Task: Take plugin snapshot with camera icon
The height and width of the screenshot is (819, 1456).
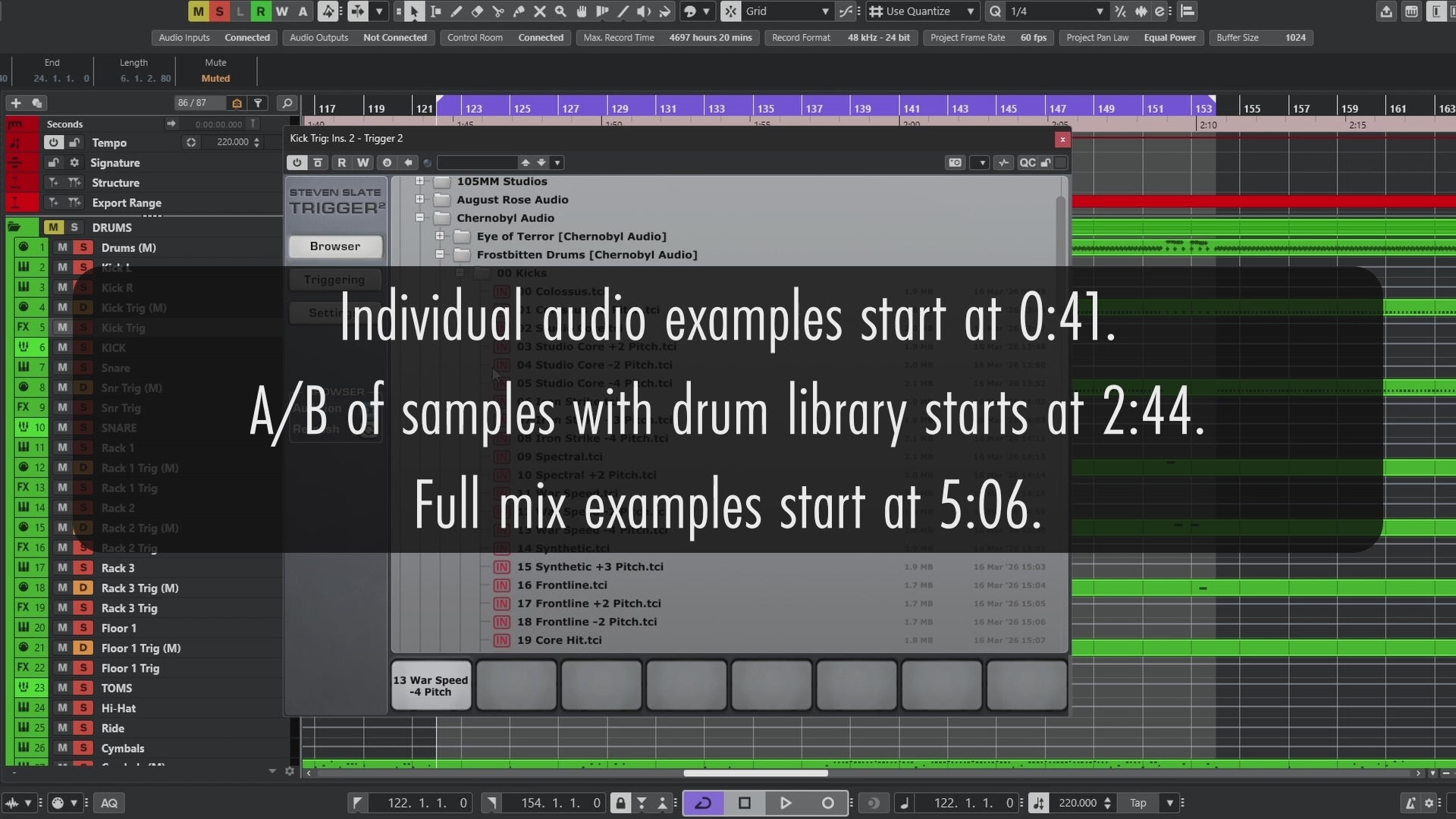Action: pyautogui.click(x=955, y=162)
